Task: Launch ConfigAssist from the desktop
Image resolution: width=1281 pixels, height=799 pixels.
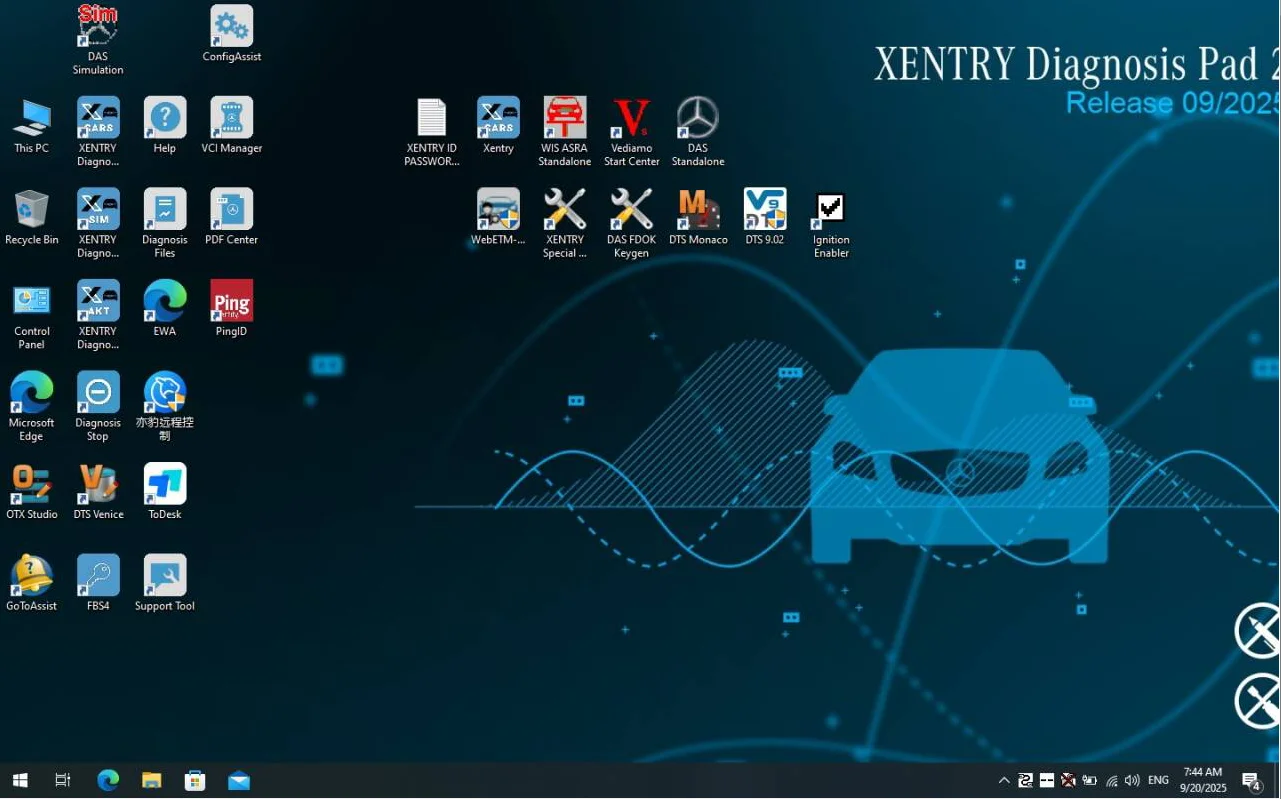Action: 232,34
